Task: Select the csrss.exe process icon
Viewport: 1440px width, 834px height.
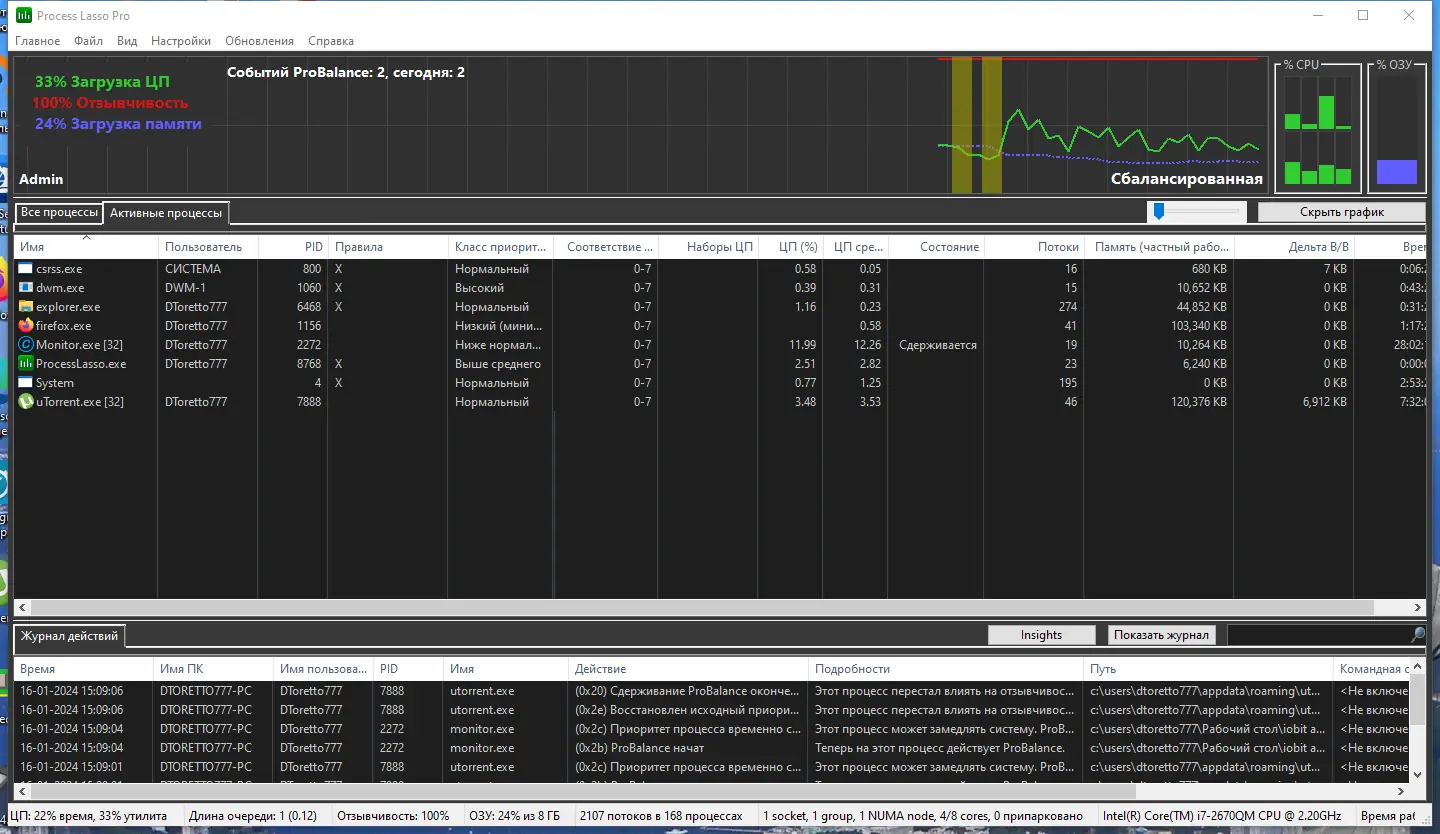Action: 26,269
